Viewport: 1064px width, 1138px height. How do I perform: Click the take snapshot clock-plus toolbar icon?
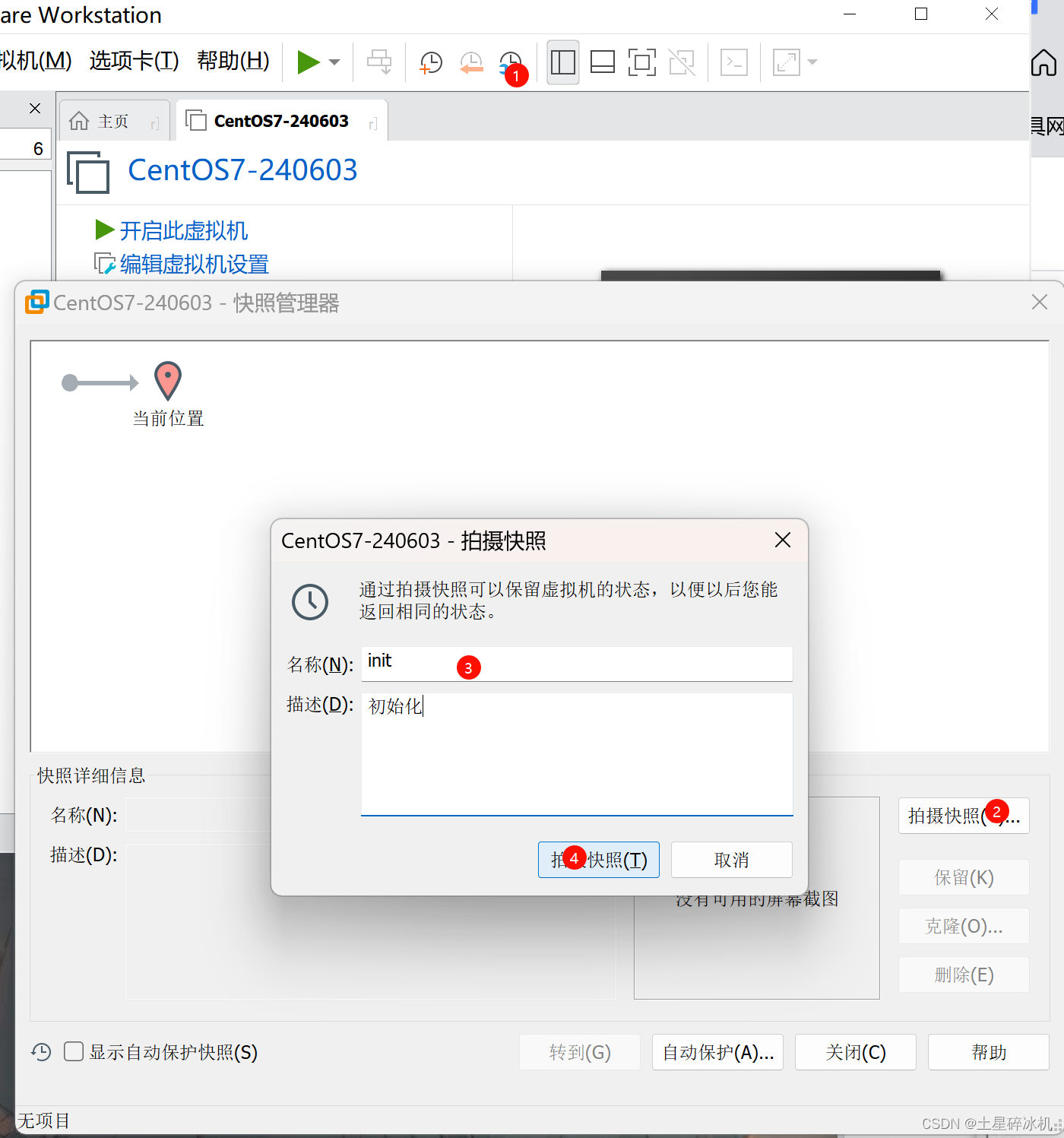coord(431,62)
